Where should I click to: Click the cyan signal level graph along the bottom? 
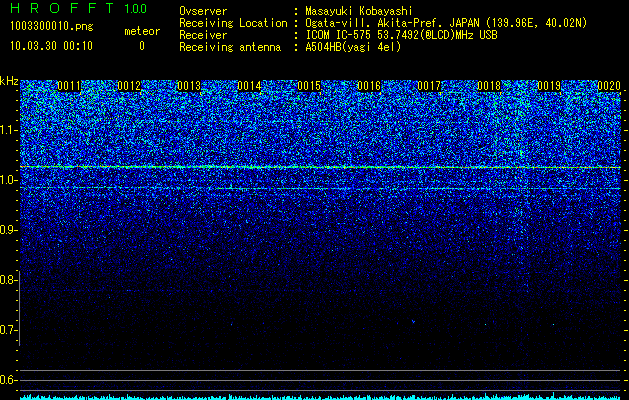coord(320,397)
